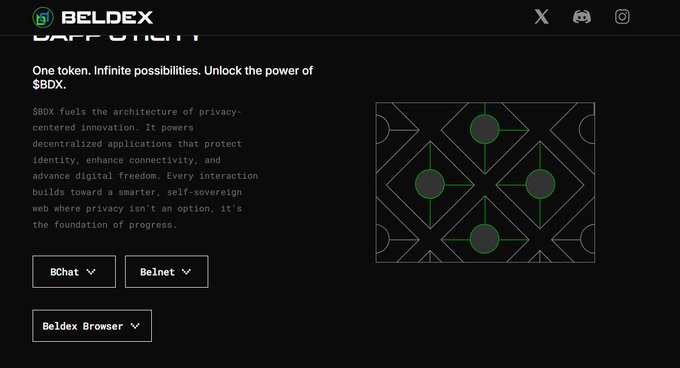Viewport: 680px width, 368px height.
Task: Expand the Belnet dropdown
Action: pyautogui.click(x=167, y=272)
